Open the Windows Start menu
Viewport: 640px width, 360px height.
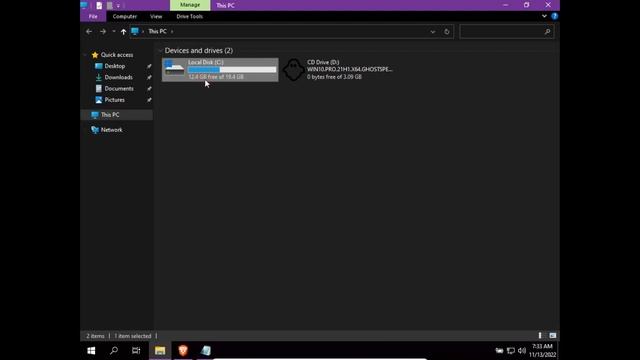[x=91, y=351]
